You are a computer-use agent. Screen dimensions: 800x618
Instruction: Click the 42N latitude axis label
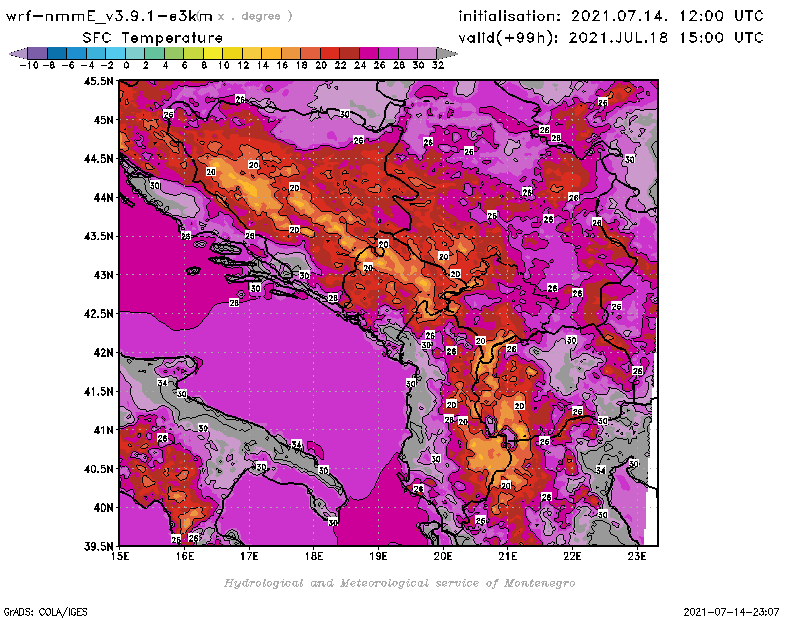click(x=103, y=353)
